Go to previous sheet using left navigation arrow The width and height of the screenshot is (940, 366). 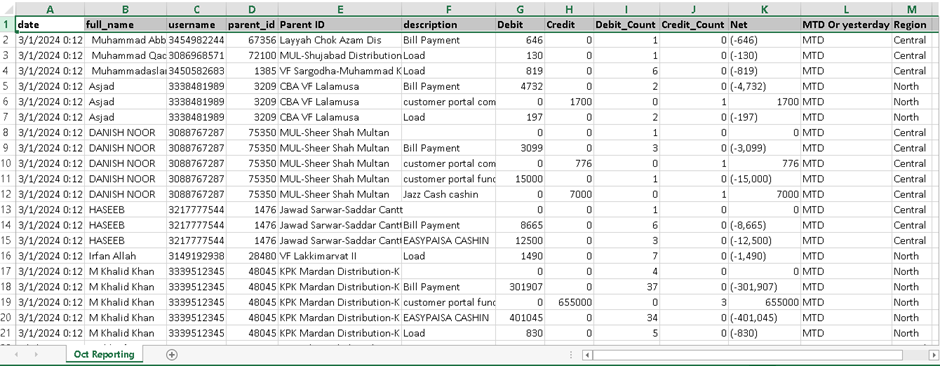[17, 355]
